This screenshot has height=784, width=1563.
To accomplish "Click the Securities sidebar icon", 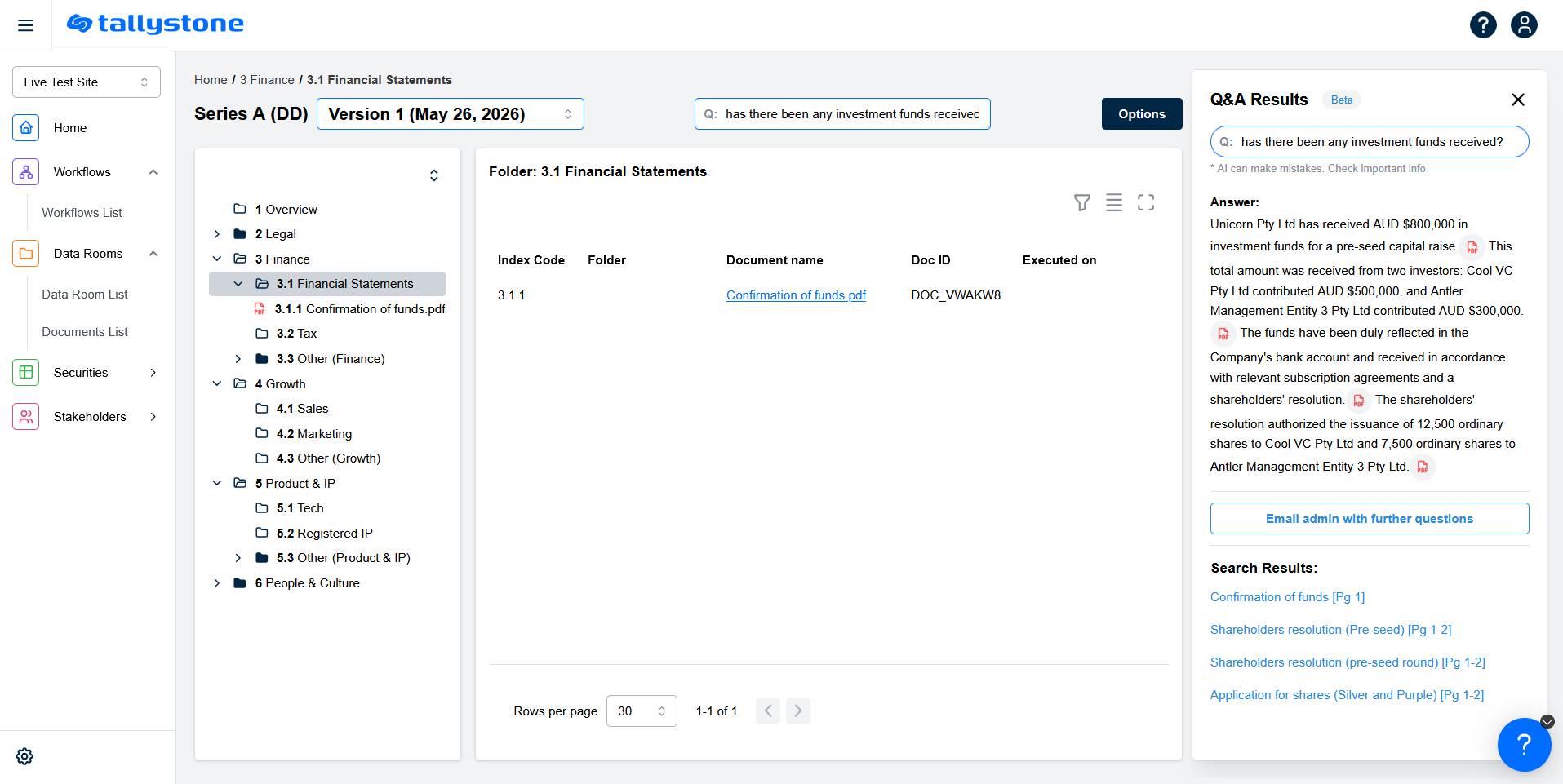I will coord(26,373).
